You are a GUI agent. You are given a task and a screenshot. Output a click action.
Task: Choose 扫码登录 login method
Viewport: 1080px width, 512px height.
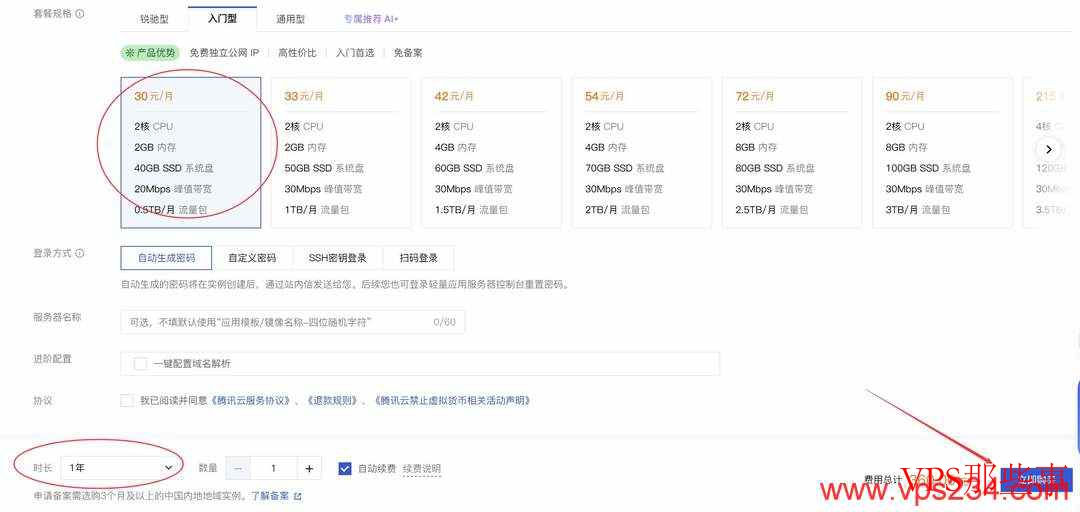[x=418, y=258]
